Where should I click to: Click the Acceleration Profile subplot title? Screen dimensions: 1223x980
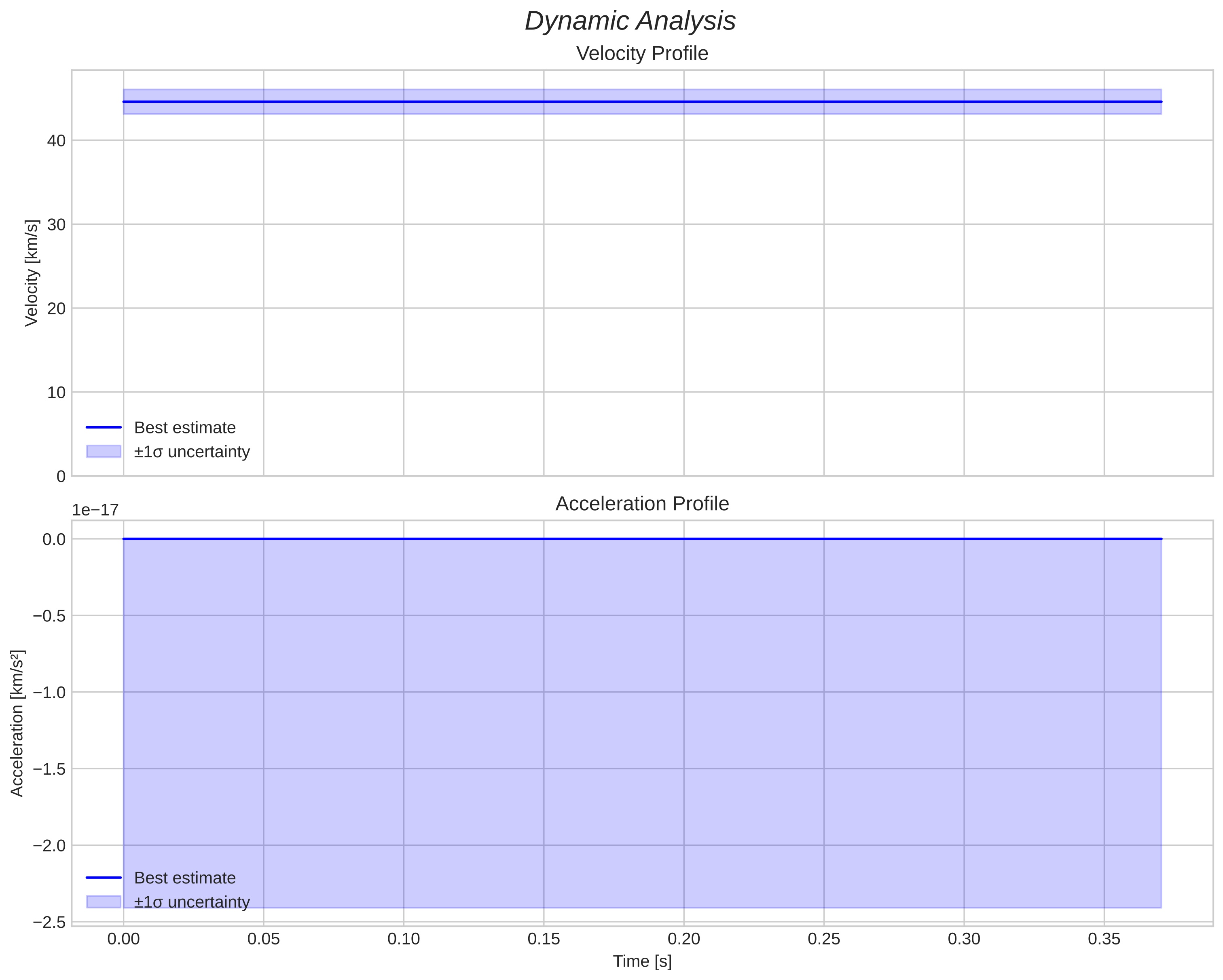pos(641,504)
